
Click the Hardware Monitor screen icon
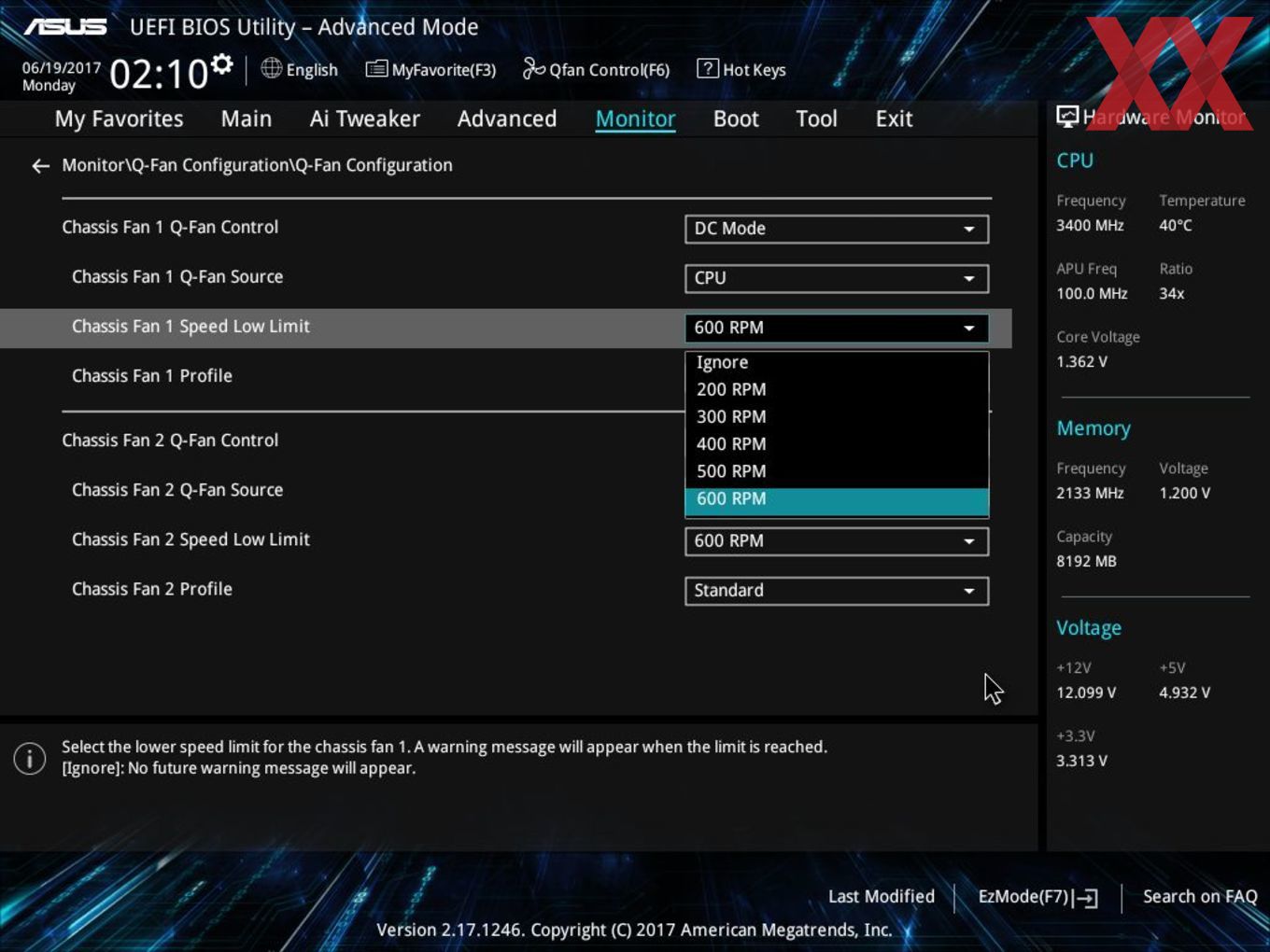[x=1067, y=117]
